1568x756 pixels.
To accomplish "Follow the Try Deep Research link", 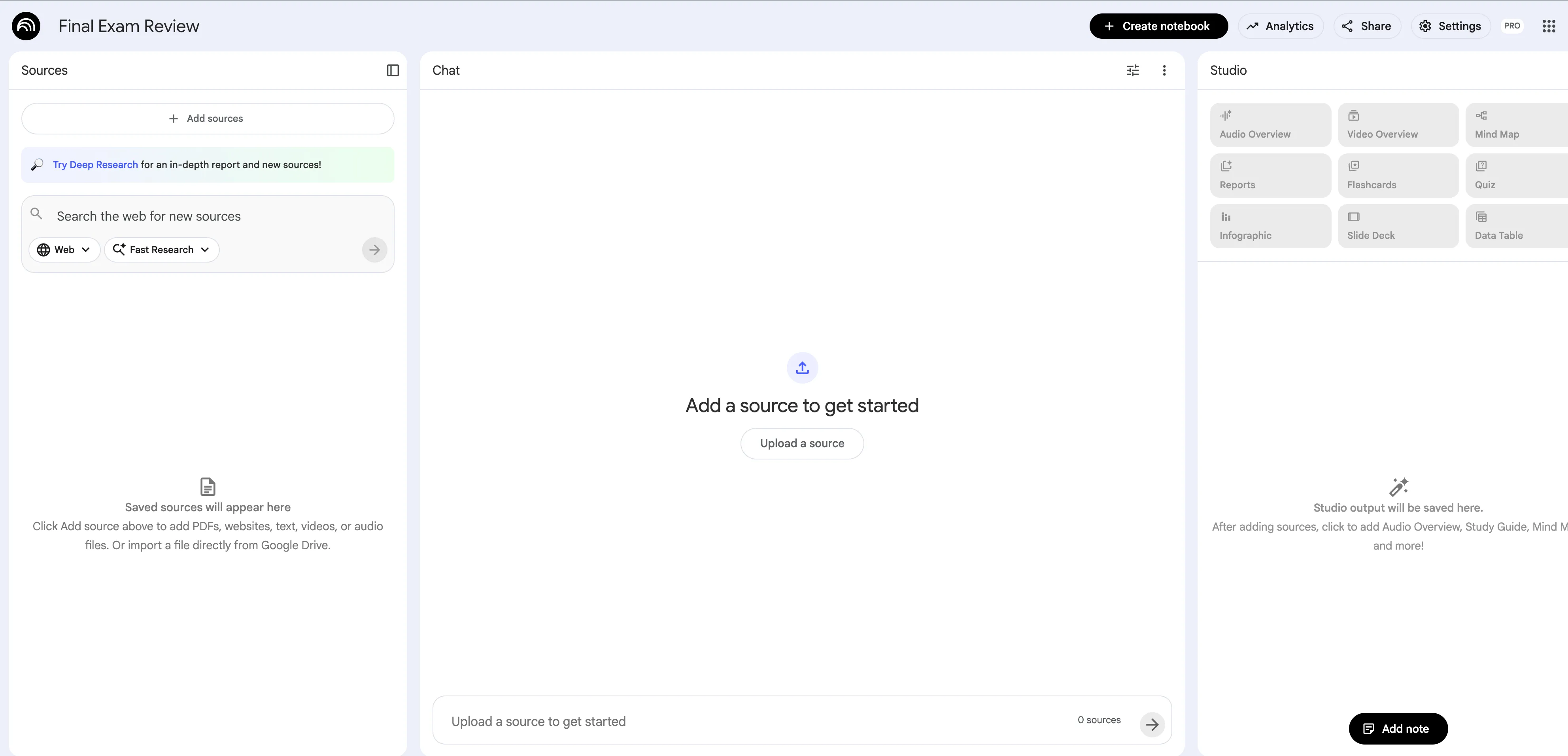I will pos(95,165).
